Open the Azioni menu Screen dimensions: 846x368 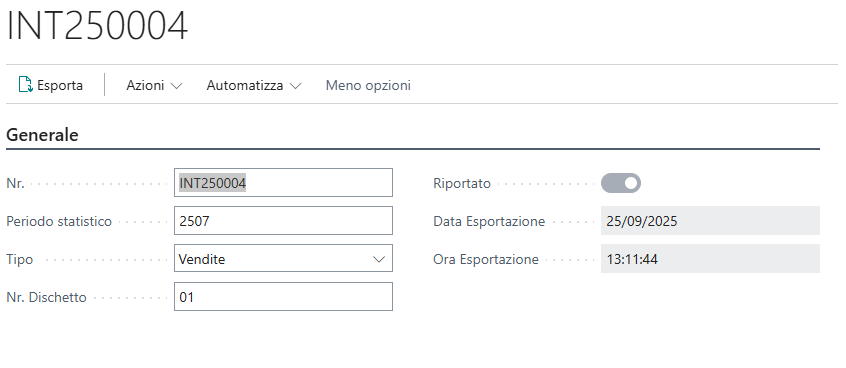[154, 85]
